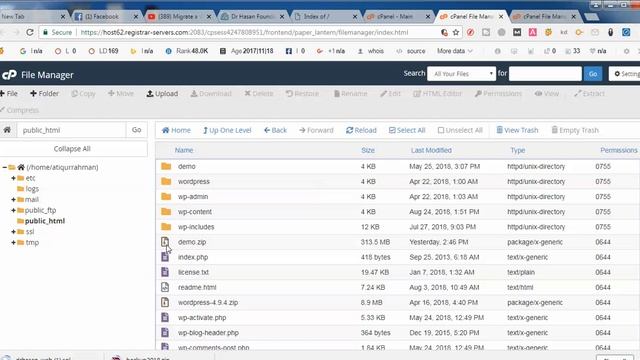
Task: Open View Trash
Action: click(x=517, y=130)
